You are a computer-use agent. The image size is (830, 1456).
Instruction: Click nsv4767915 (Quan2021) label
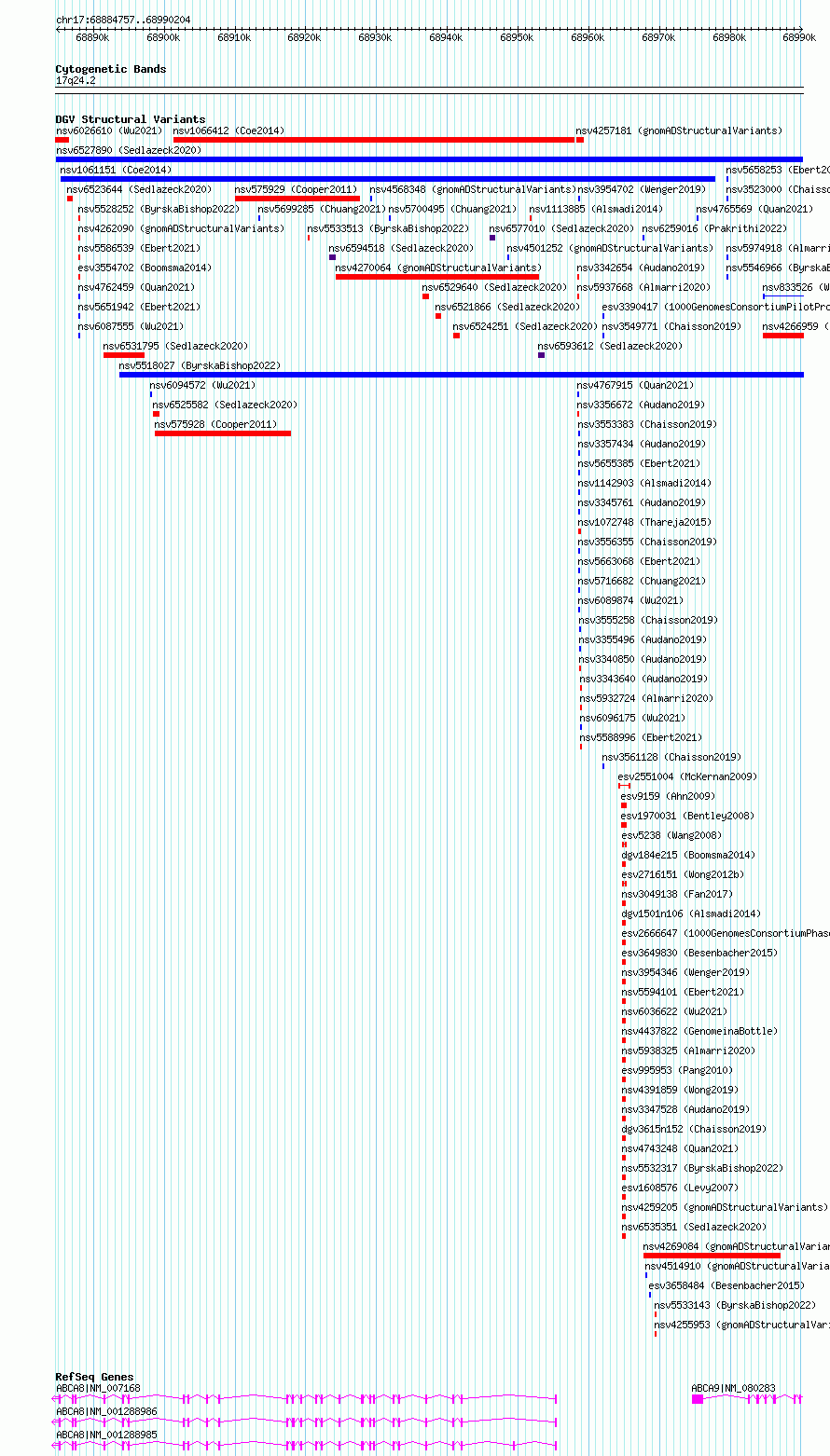point(636,385)
